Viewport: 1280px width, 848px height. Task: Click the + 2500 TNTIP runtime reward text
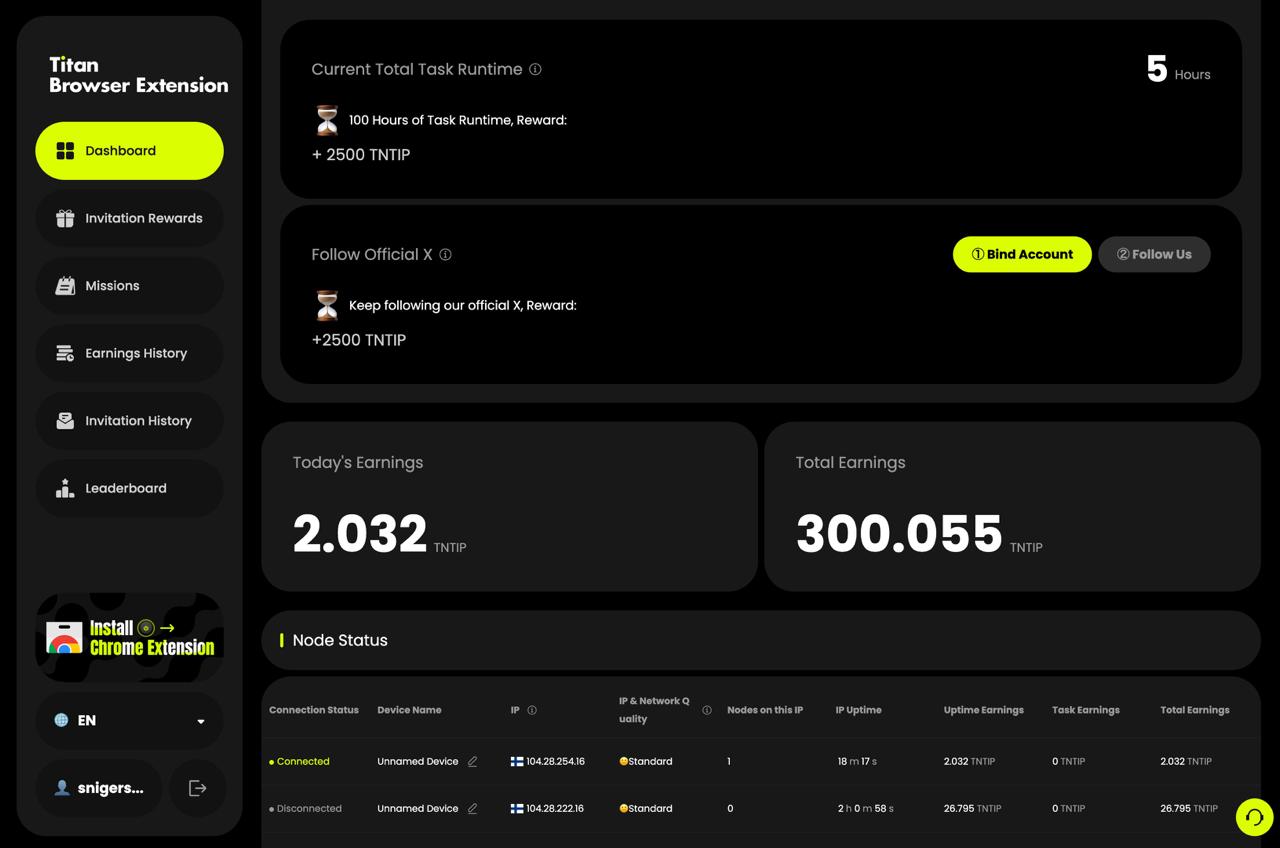[x=361, y=155]
